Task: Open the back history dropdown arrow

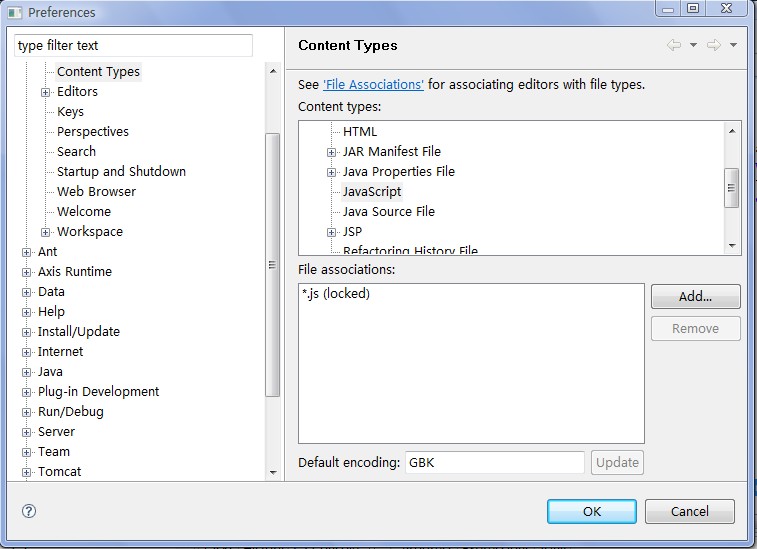Action: [x=693, y=45]
